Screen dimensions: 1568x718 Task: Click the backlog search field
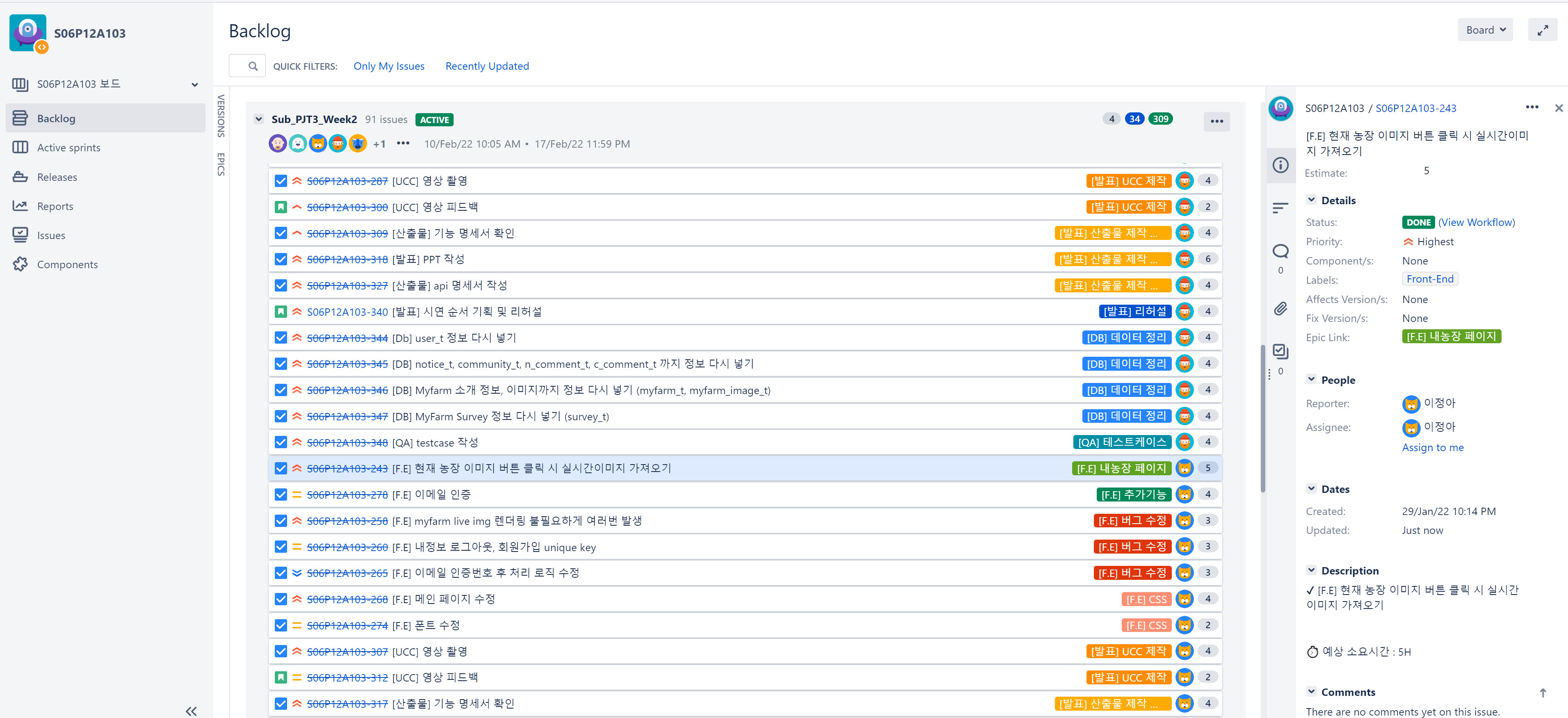pyautogui.click(x=247, y=66)
